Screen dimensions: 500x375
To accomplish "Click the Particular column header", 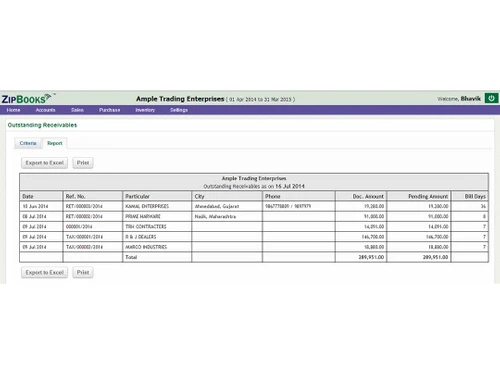I will [157, 196].
